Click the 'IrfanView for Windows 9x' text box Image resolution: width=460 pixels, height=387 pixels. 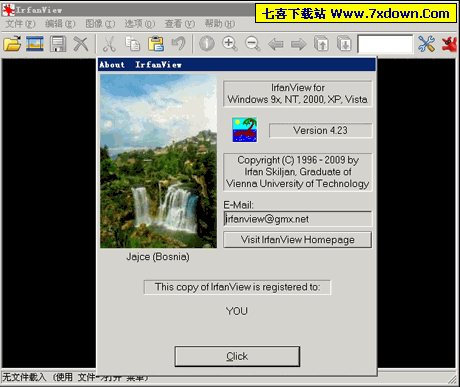pyautogui.click(x=297, y=94)
